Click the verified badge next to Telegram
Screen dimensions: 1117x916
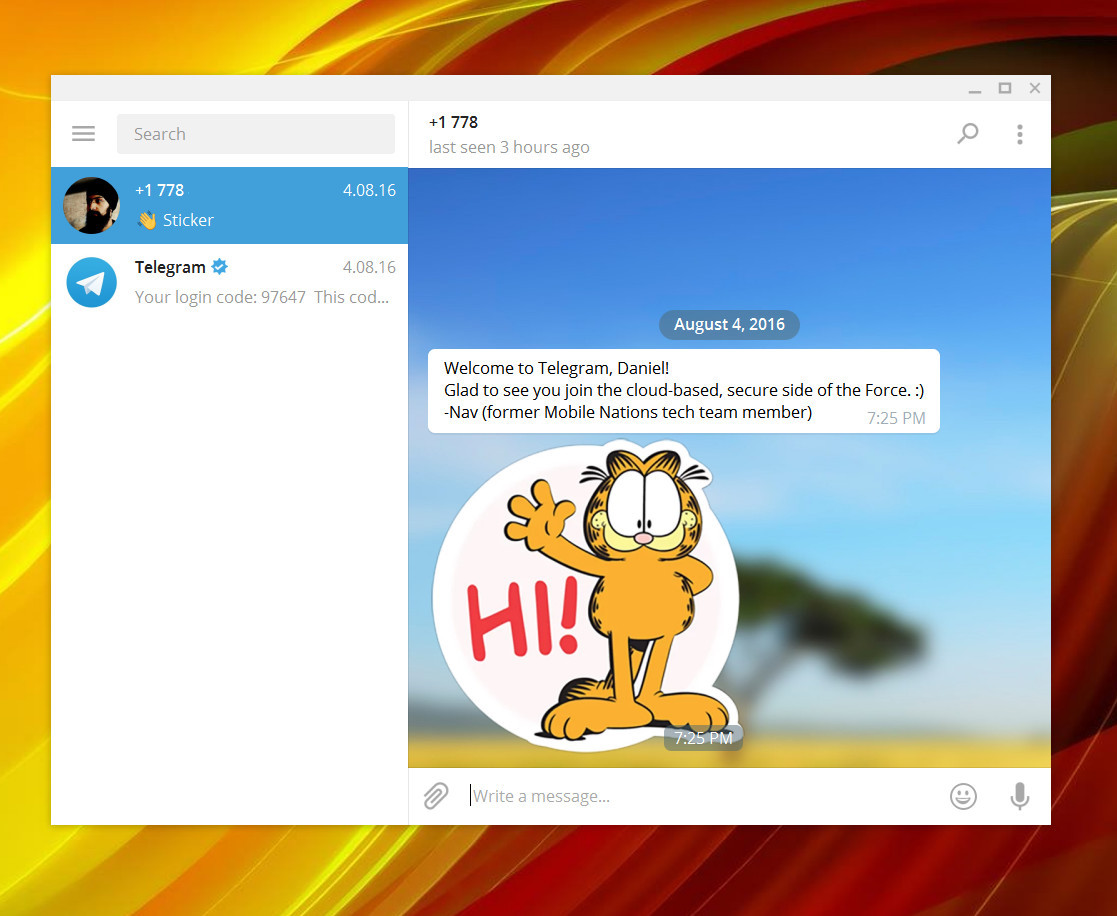(220, 267)
